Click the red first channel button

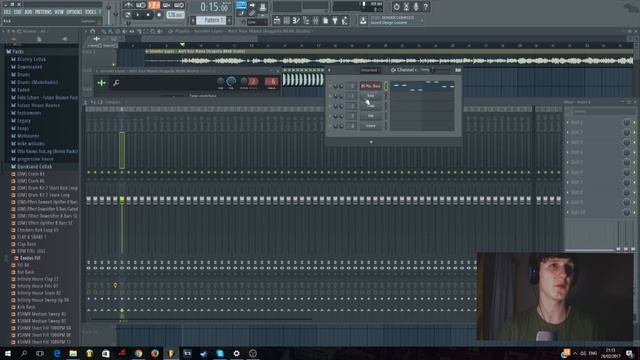tap(371, 86)
